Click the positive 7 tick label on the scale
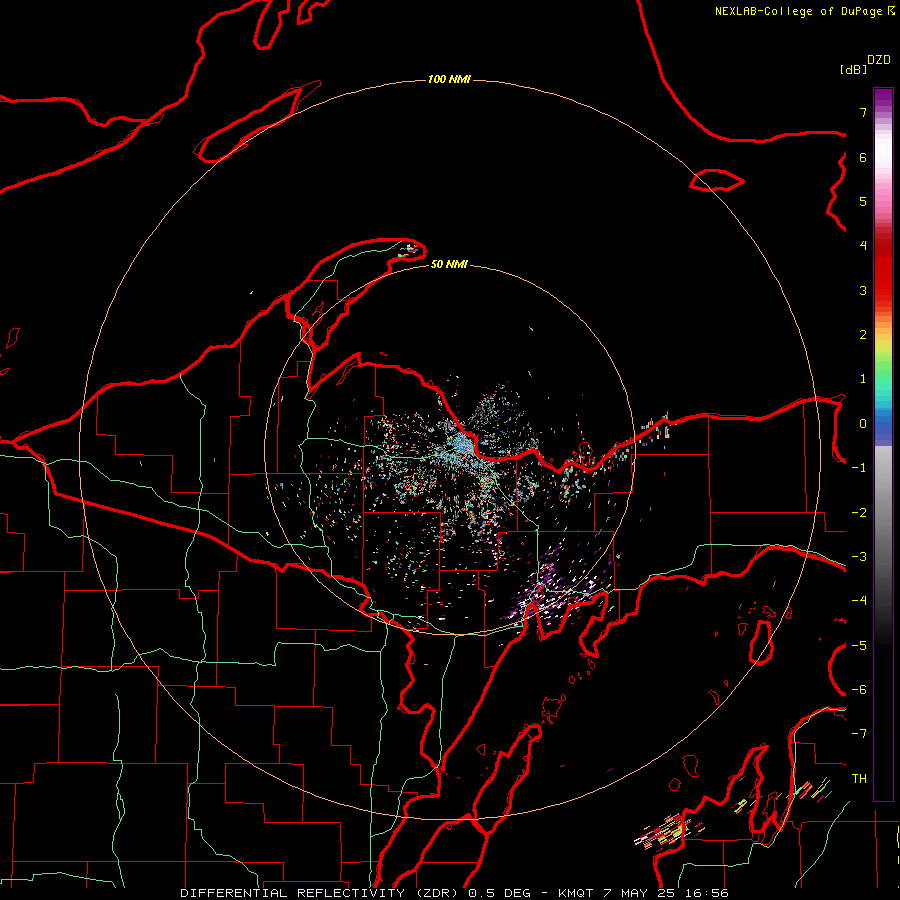 863,112
